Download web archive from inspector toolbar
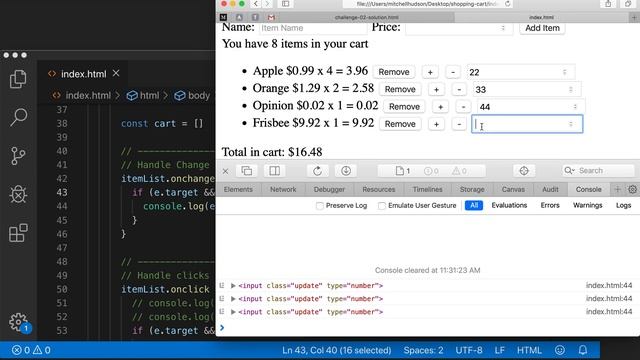Viewport: 640px width, 360px height. pyautogui.click(x=346, y=171)
